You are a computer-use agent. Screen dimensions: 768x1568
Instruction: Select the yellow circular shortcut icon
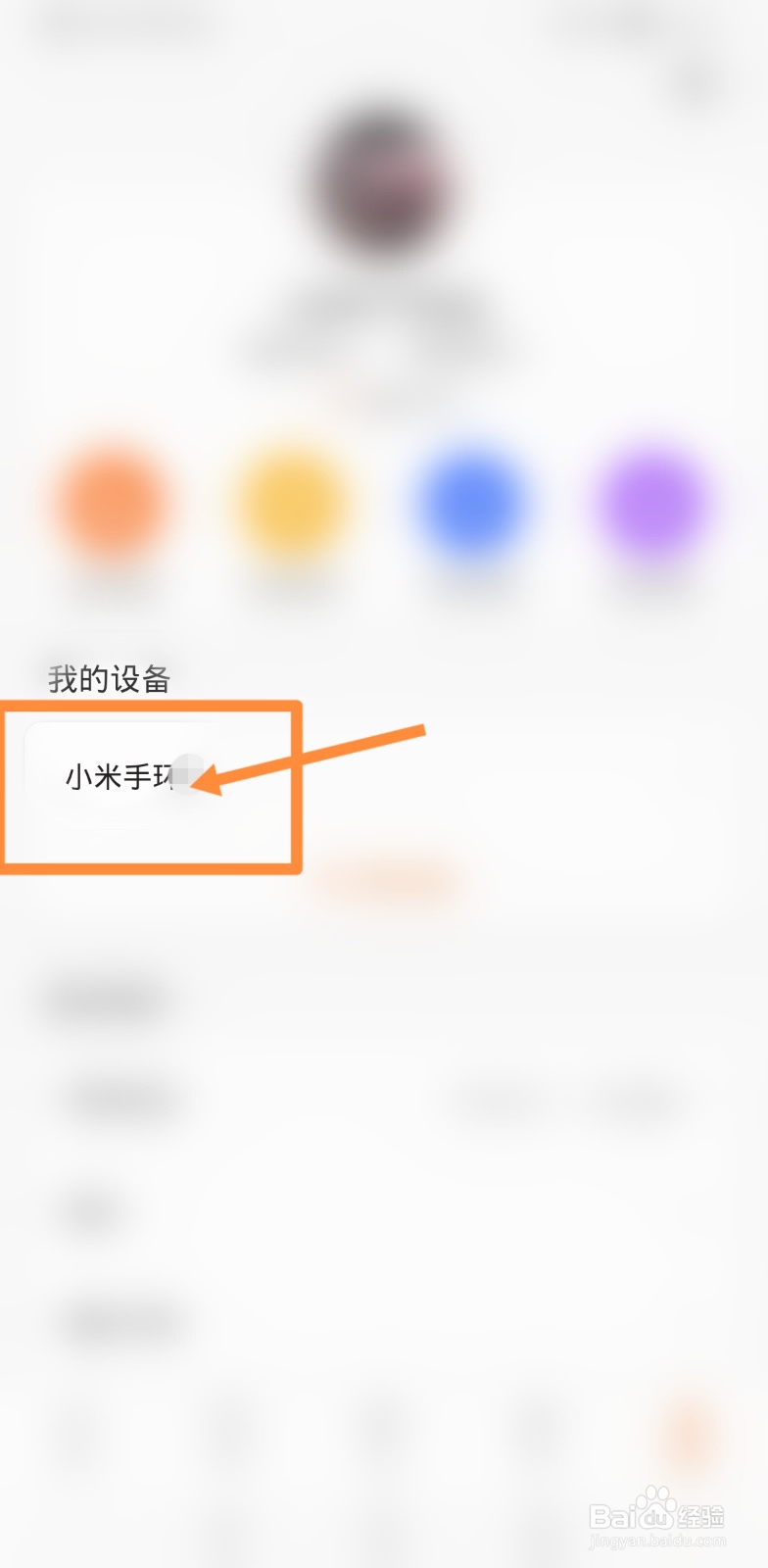(292, 505)
